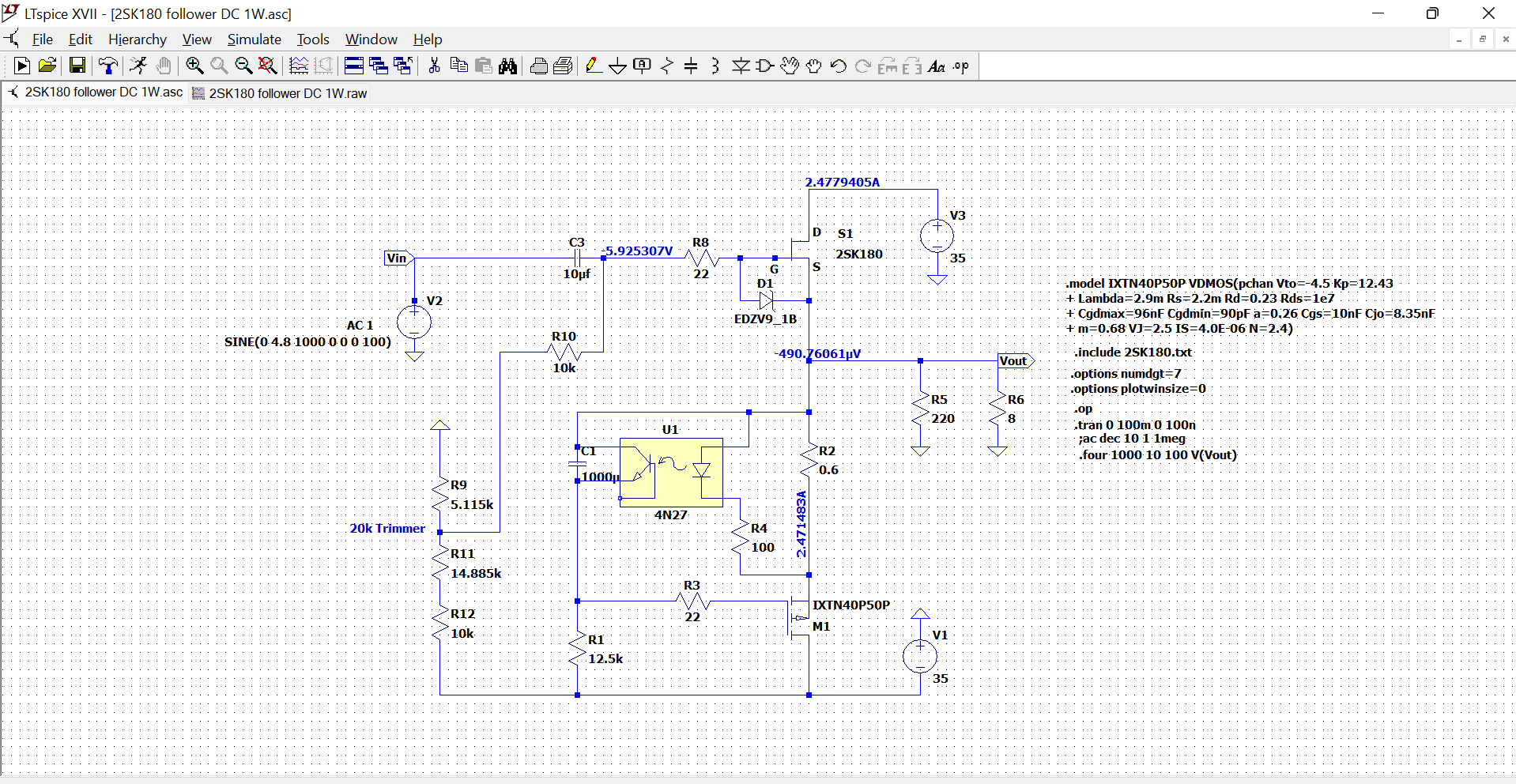Viewport: 1516px width, 784px height.
Task: Open the Tools menu
Action: [313, 40]
